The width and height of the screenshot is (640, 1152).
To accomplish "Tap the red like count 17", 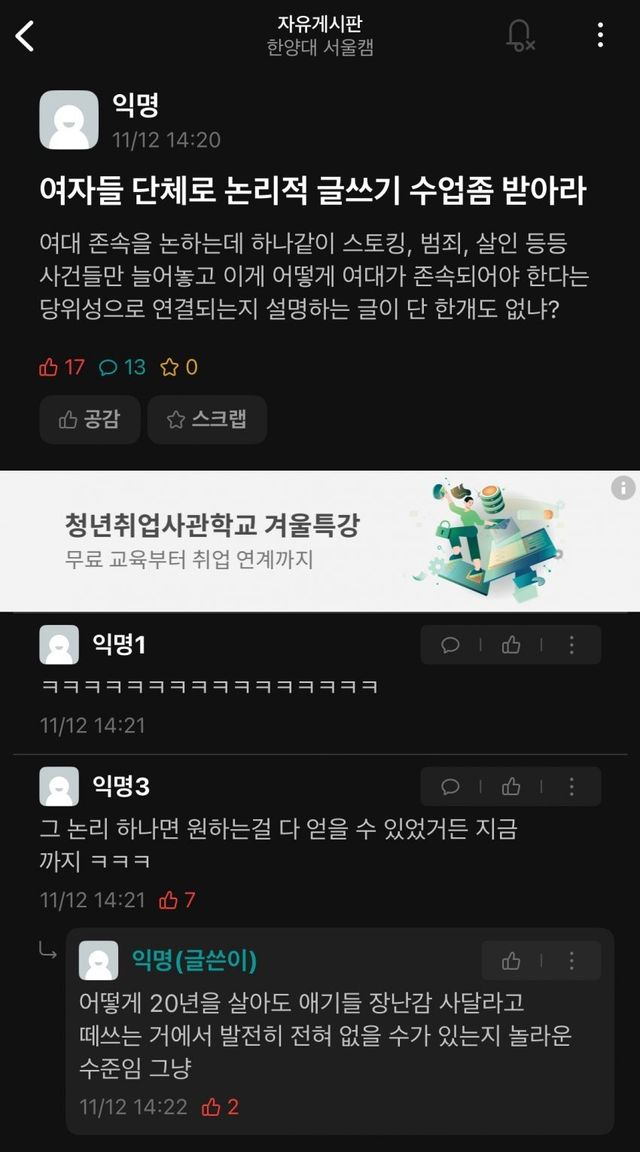I will (x=62, y=367).
